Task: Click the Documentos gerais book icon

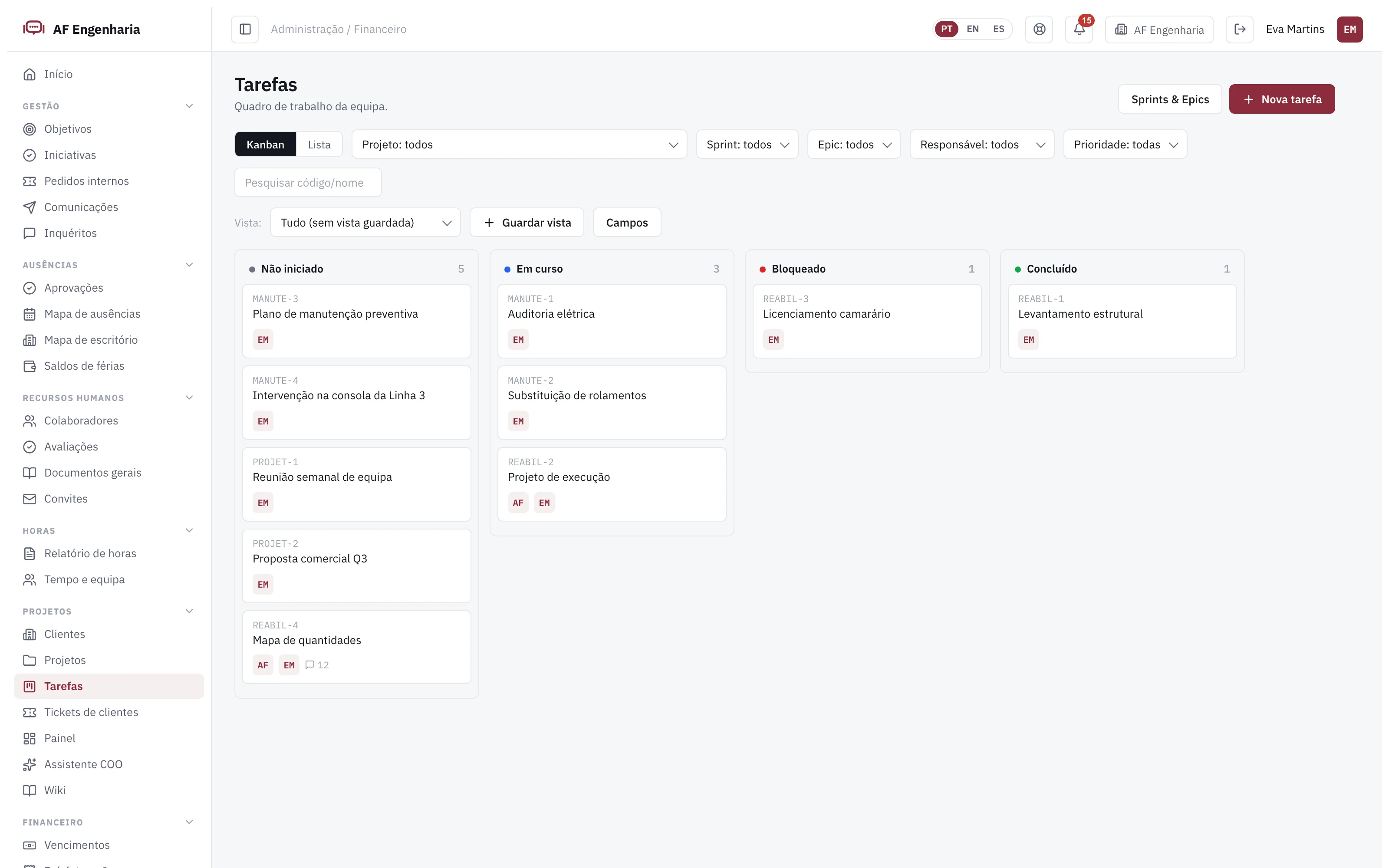Action: 29,473
